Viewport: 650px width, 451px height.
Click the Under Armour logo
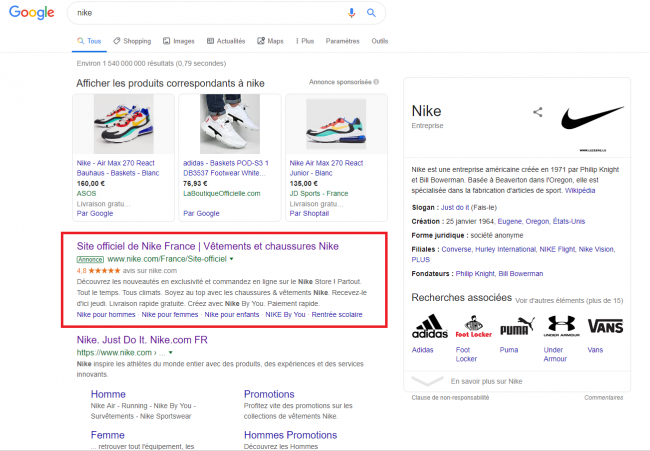click(x=561, y=326)
